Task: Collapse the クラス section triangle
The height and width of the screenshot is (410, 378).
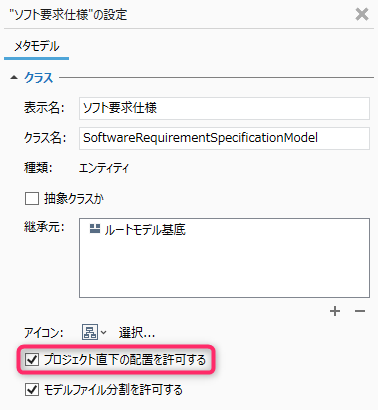Action: click(x=14, y=78)
